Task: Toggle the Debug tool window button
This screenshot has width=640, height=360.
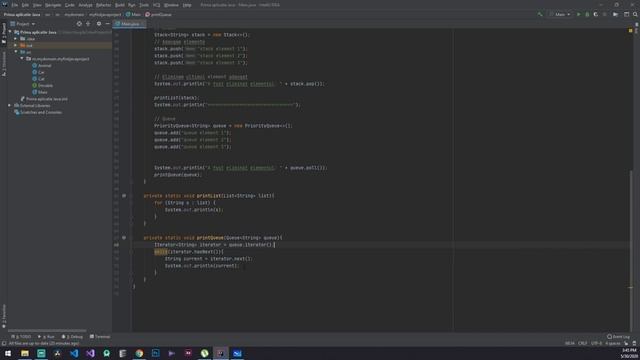Action: [72, 337]
